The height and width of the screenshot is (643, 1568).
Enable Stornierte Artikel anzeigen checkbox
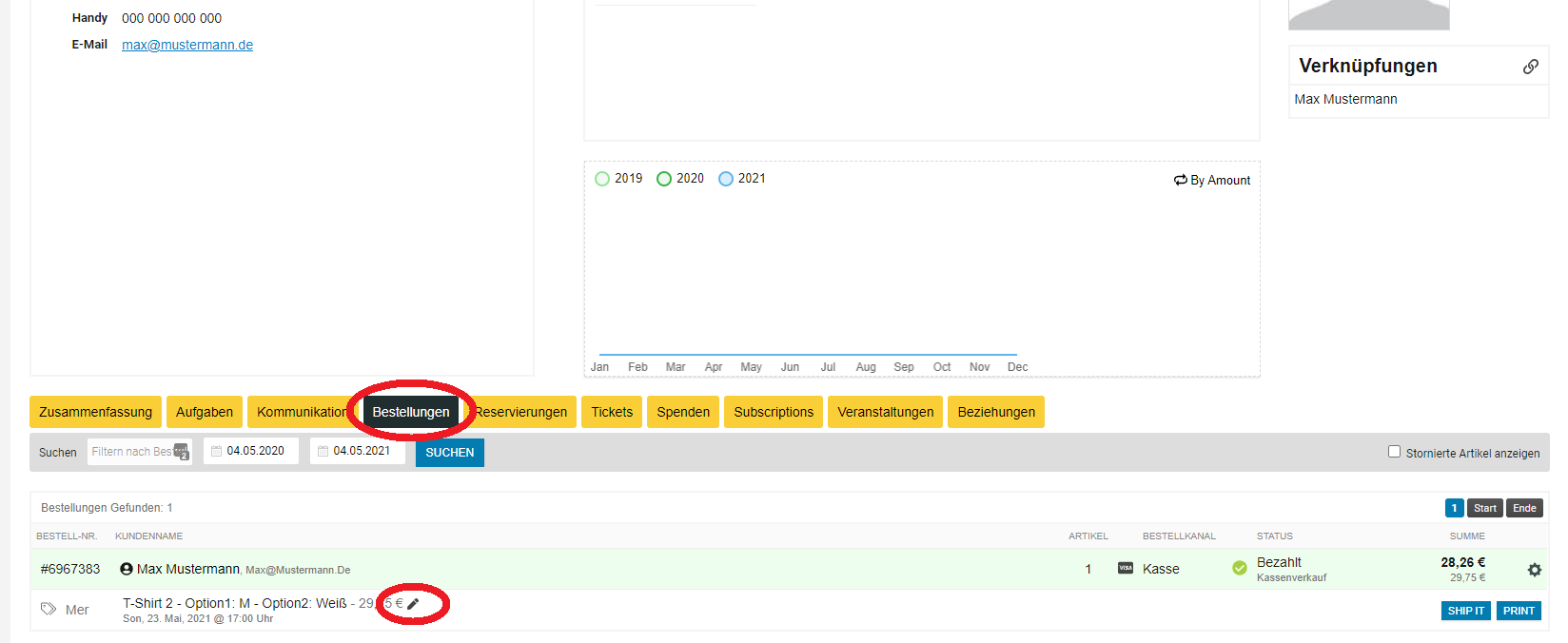click(x=1394, y=452)
